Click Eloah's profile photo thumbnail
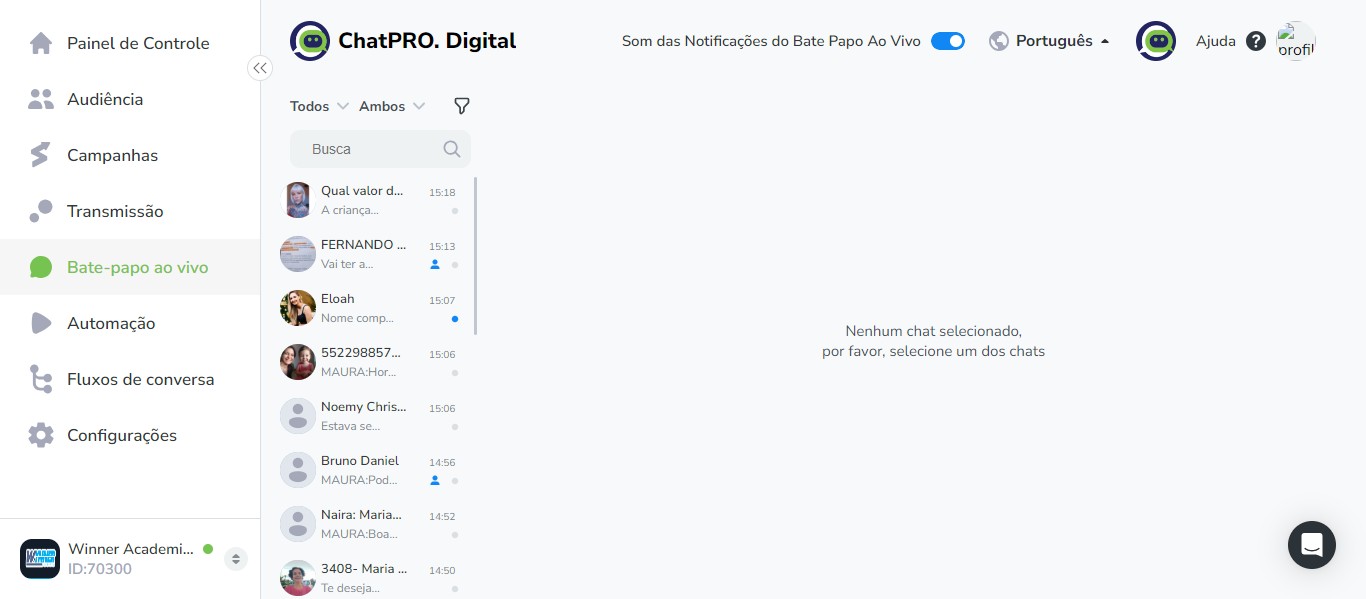1366x599 pixels. tap(298, 308)
